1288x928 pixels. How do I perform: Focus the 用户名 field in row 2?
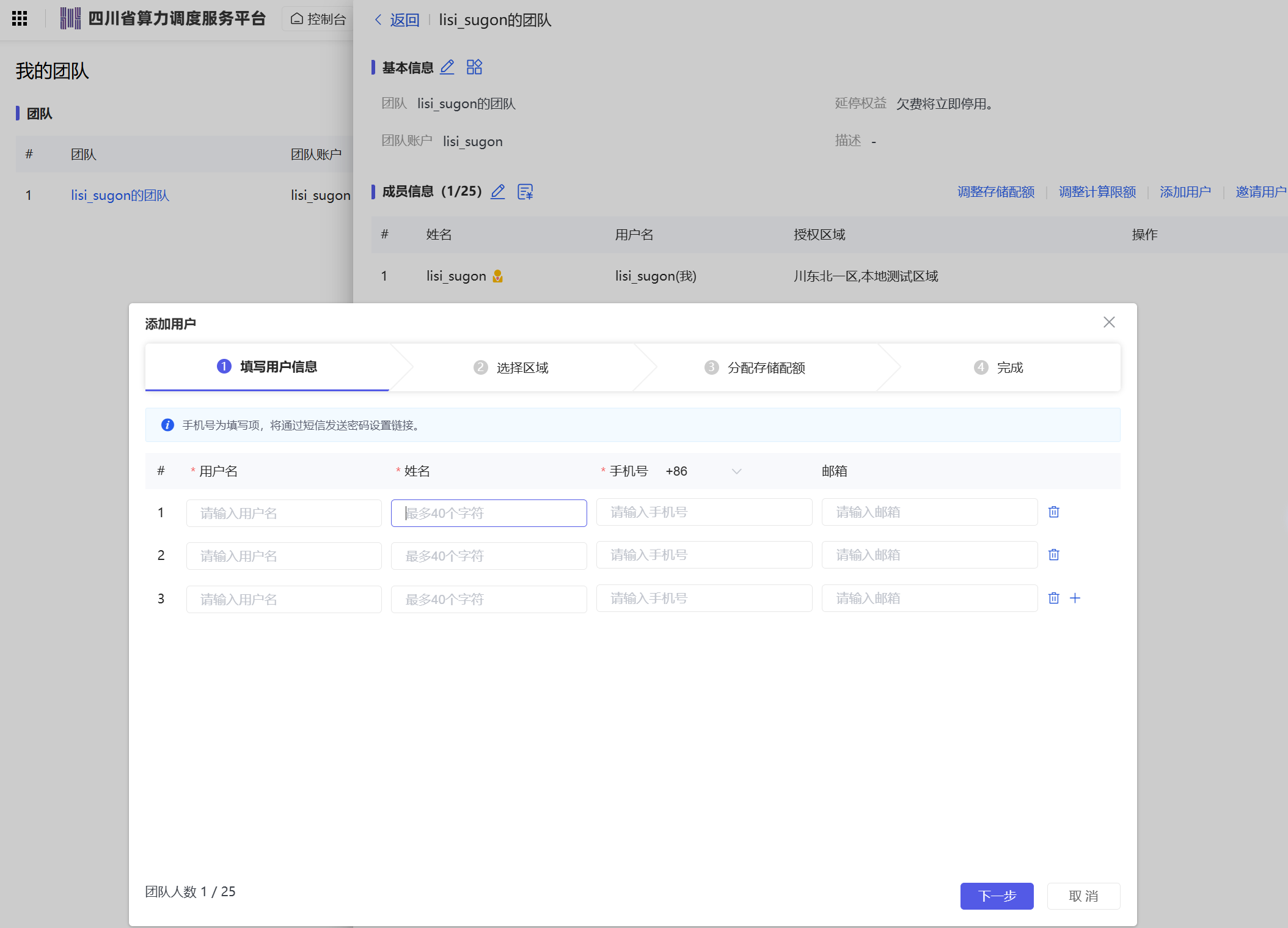[x=284, y=556]
